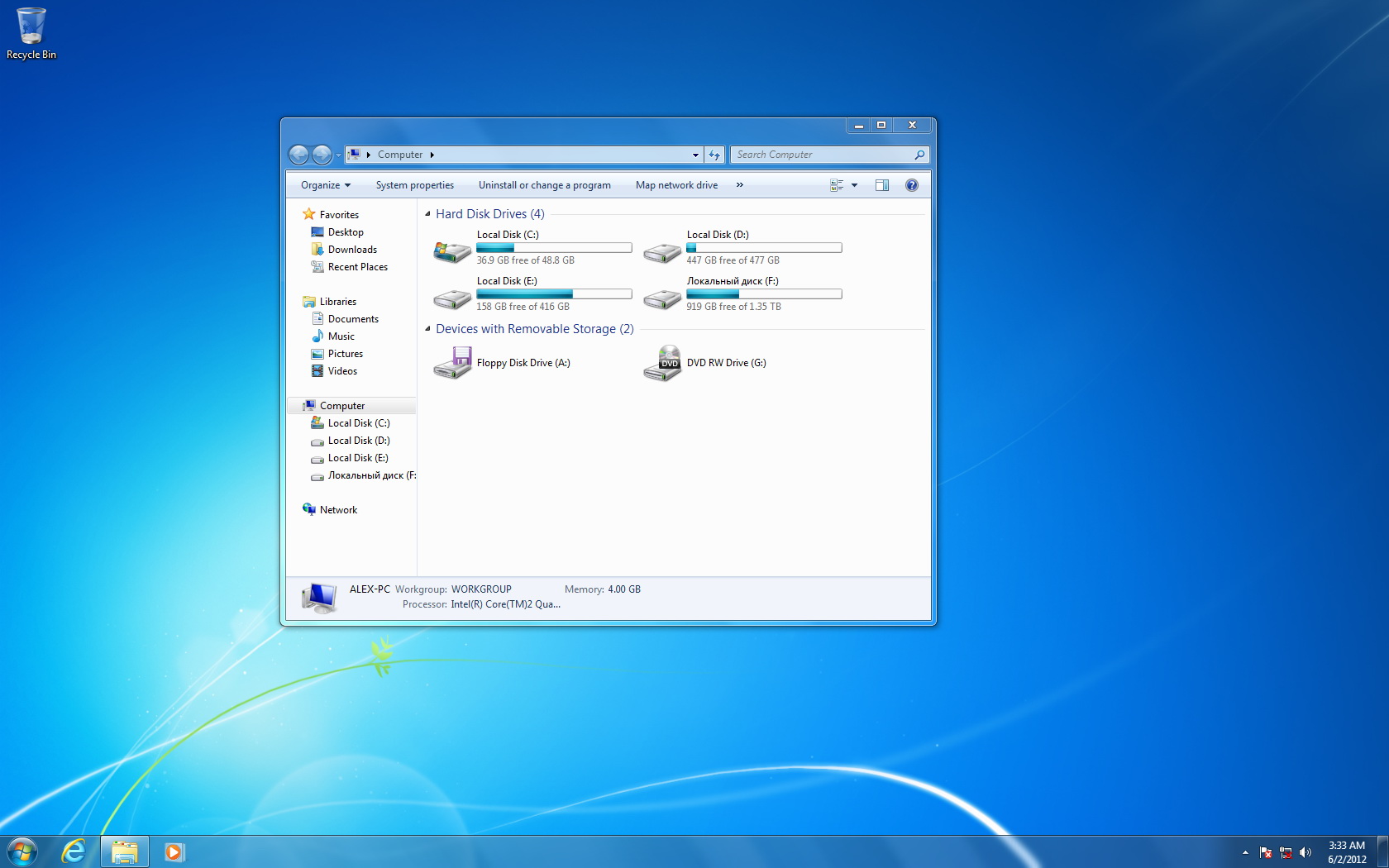This screenshot has height=868, width=1389.
Task: Click the Get help question mark icon
Action: 911,185
